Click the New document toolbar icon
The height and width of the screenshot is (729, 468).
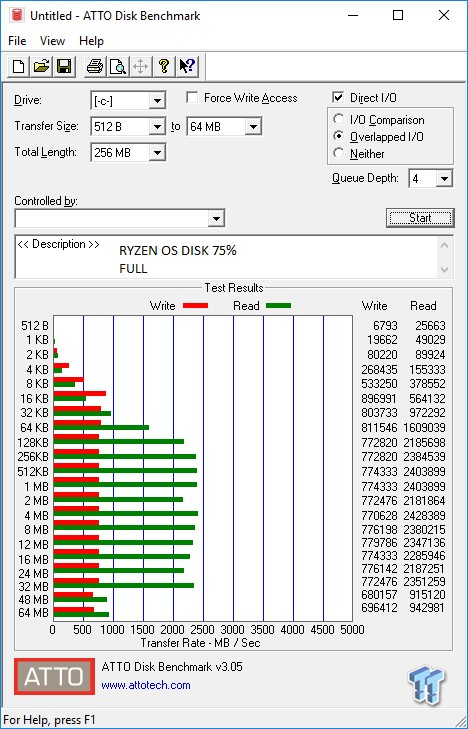[x=19, y=66]
